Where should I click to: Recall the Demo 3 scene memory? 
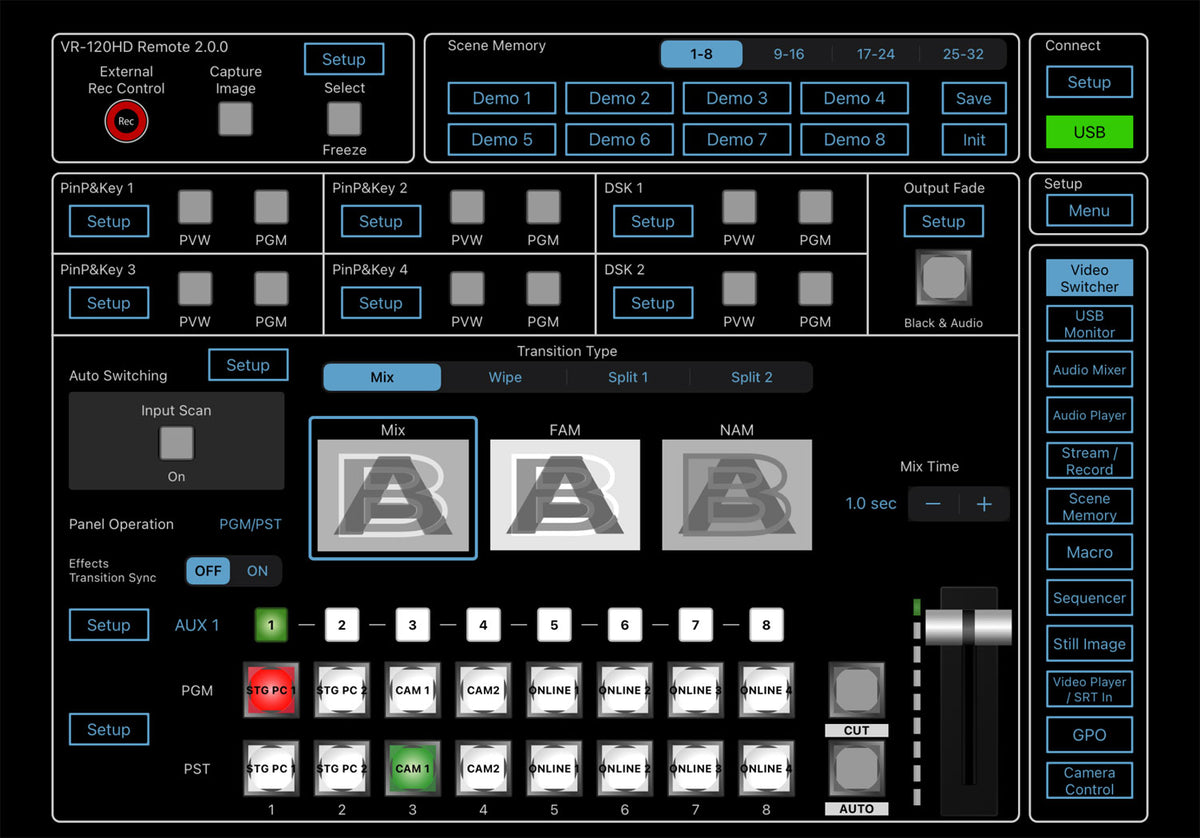(x=737, y=98)
